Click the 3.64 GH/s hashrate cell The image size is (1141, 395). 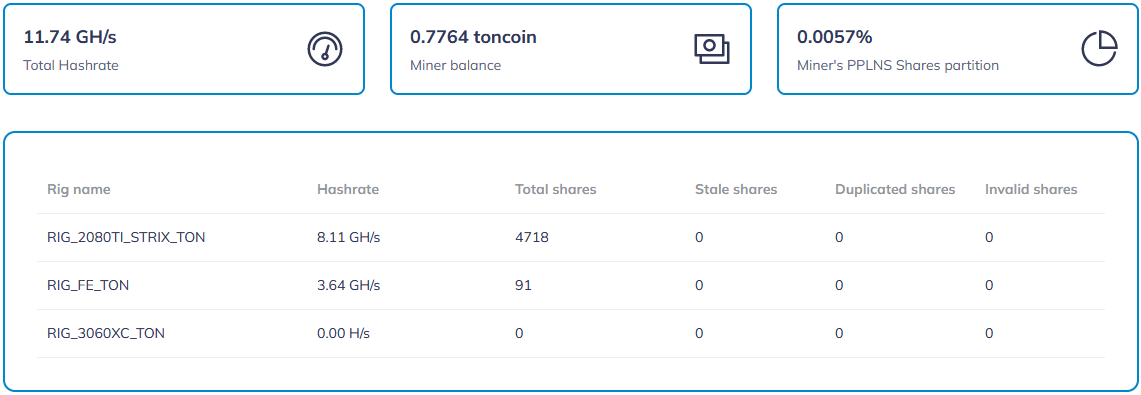[349, 285]
